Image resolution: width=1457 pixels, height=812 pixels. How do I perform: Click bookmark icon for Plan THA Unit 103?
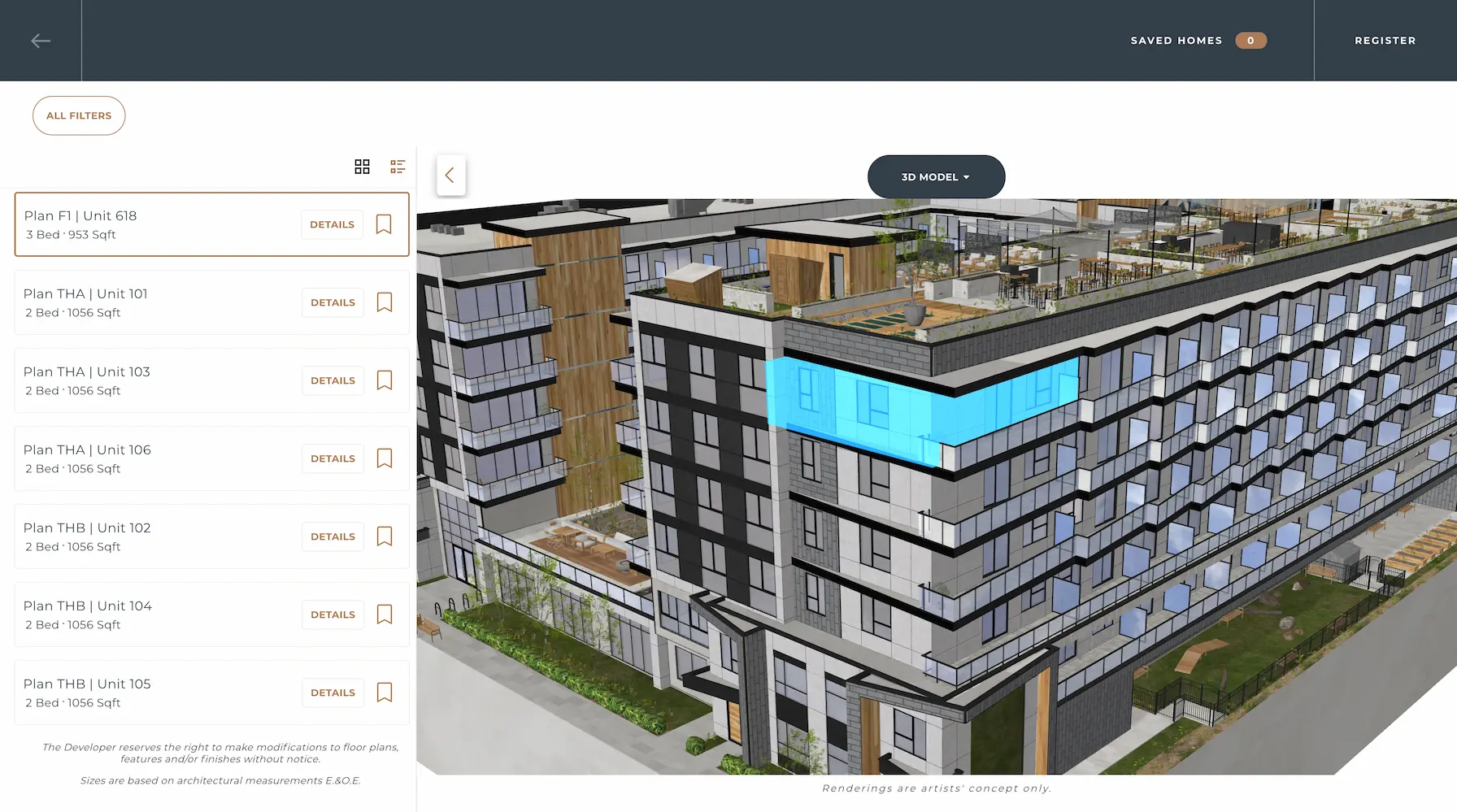(x=384, y=380)
